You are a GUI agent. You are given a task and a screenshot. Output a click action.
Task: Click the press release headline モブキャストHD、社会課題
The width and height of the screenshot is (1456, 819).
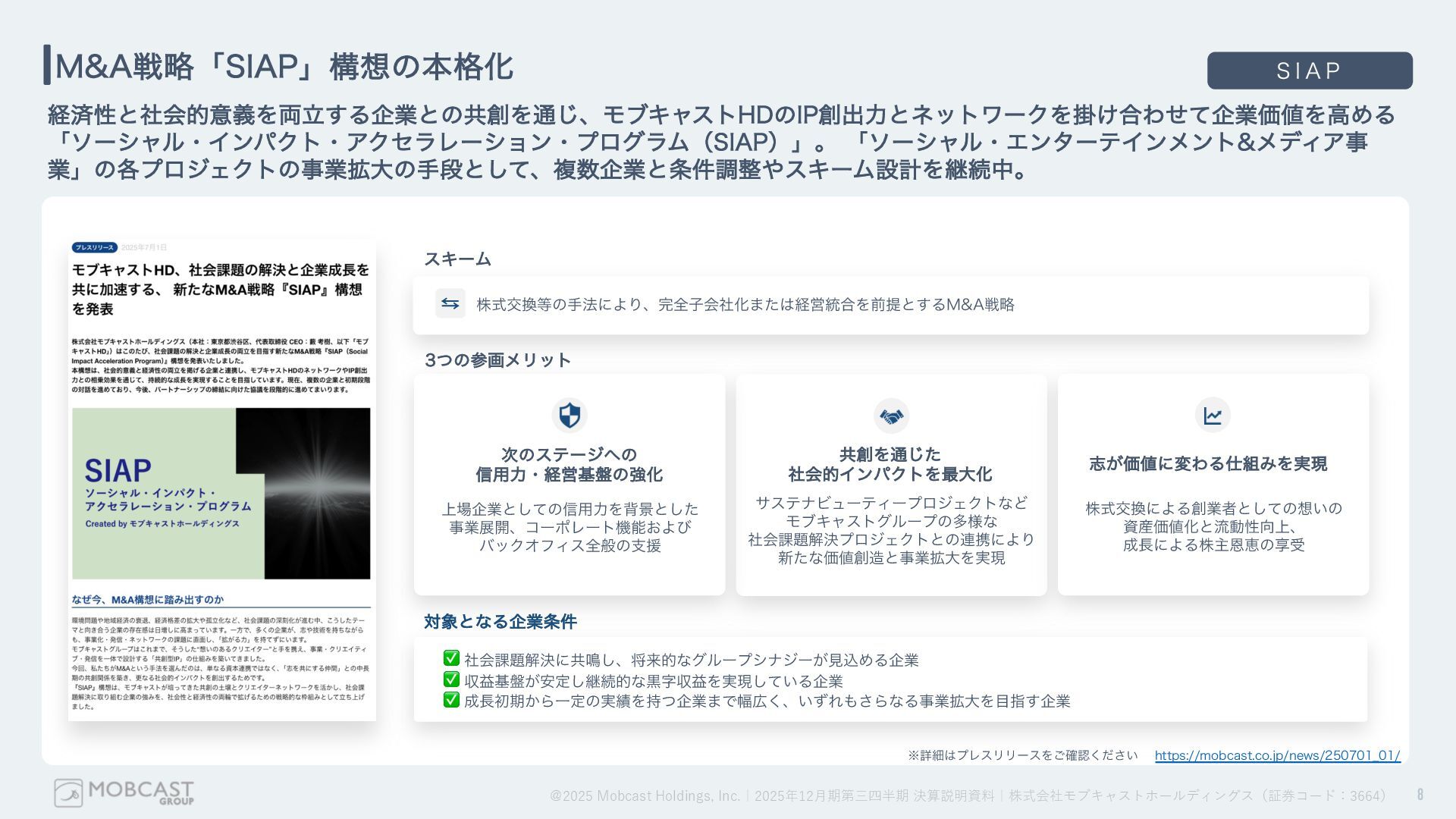221,290
